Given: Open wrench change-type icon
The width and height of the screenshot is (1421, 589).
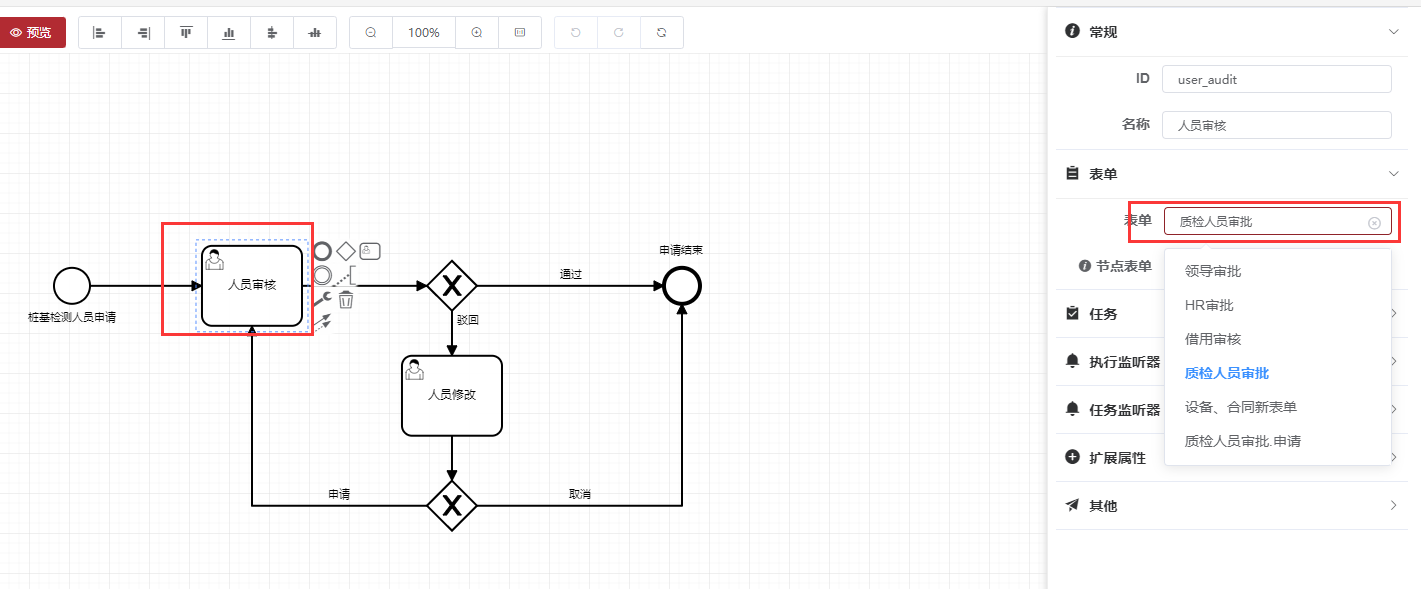Looking at the screenshot, I should [x=322, y=299].
